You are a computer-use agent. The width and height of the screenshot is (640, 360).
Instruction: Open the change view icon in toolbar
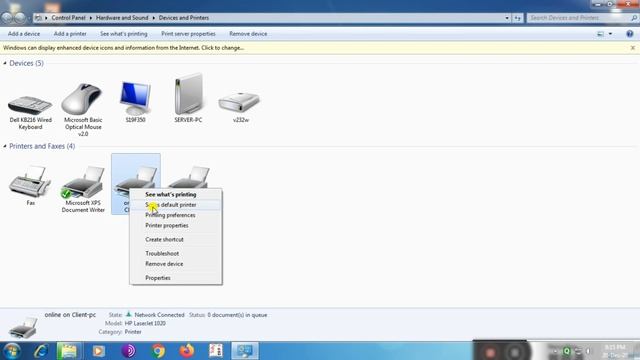[600, 34]
